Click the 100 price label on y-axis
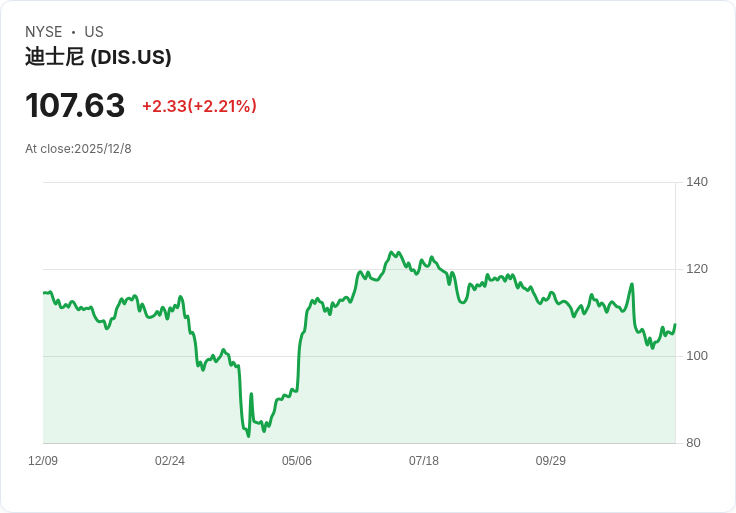This screenshot has width=736, height=513. pos(697,356)
